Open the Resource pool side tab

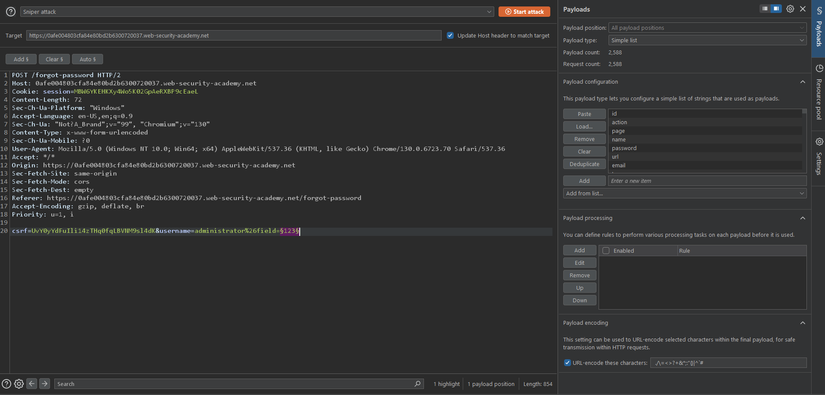click(x=818, y=92)
